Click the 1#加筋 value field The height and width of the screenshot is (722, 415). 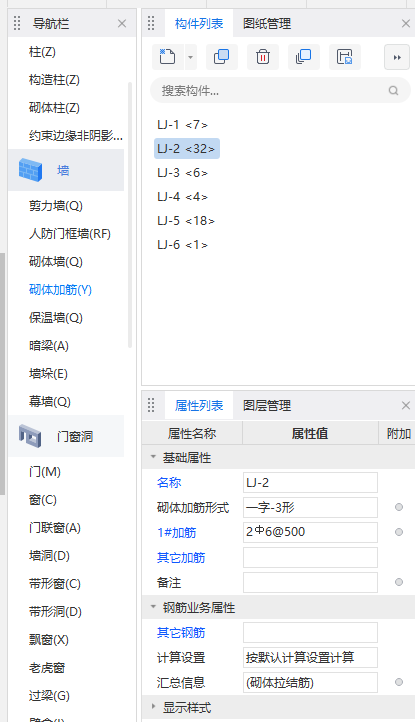click(310, 532)
